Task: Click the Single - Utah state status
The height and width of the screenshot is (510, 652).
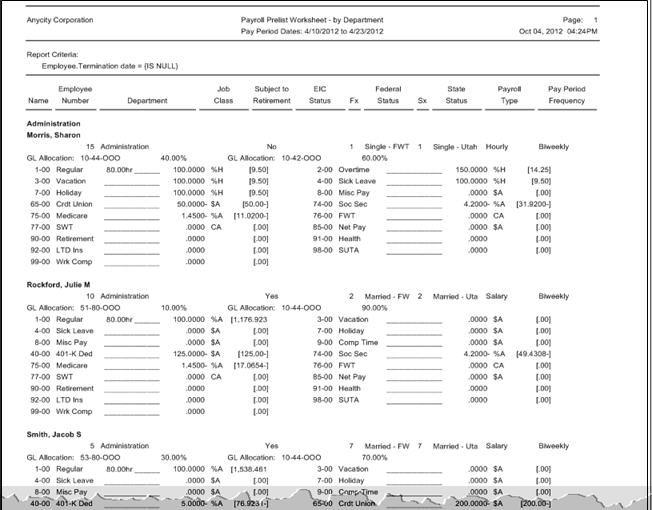Action: (455, 147)
